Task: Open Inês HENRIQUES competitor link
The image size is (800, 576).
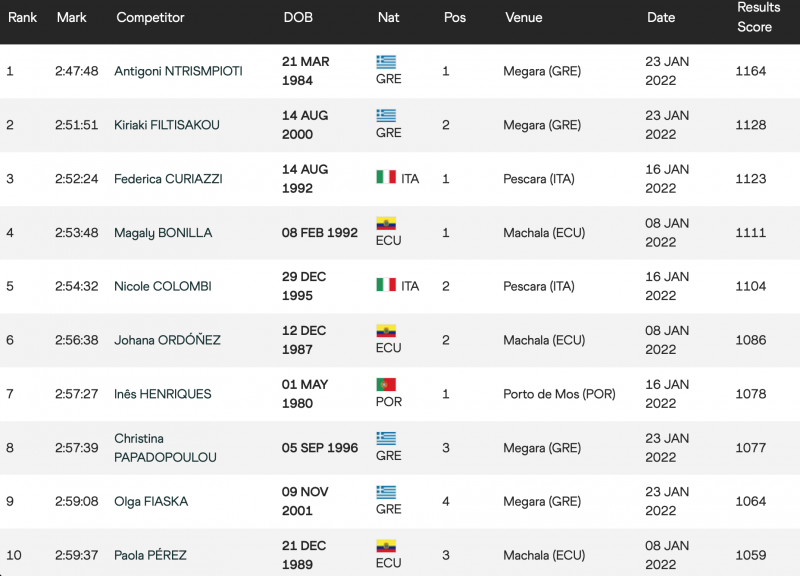Action: (x=162, y=394)
